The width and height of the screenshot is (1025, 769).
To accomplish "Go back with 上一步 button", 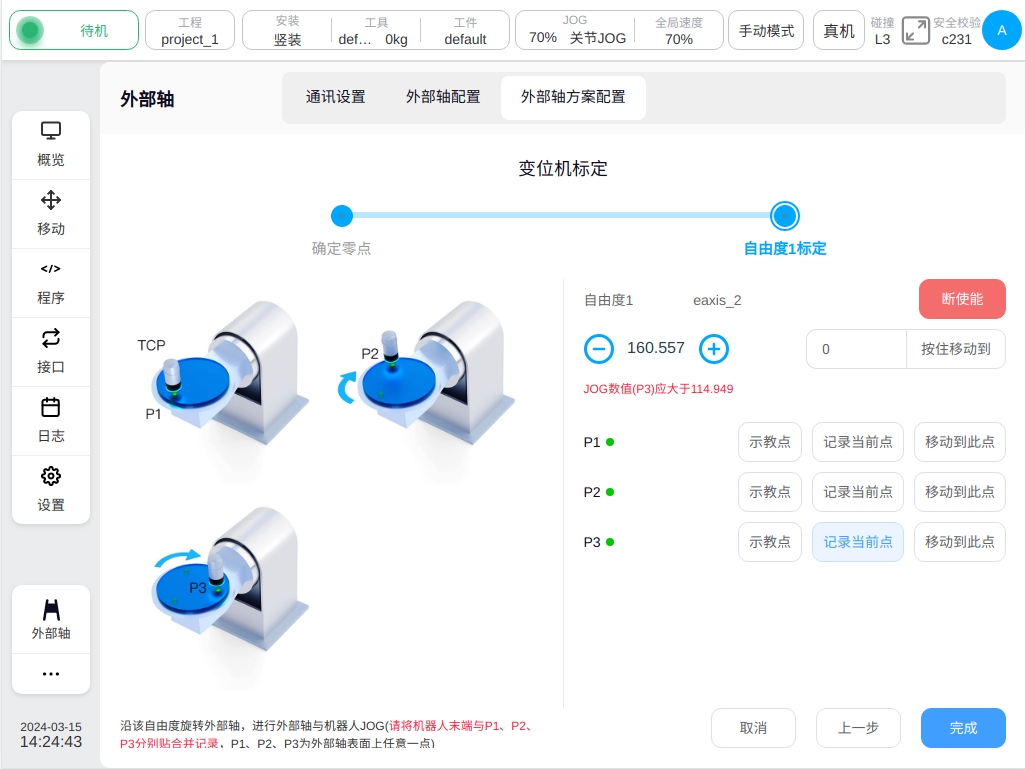I will tap(858, 728).
